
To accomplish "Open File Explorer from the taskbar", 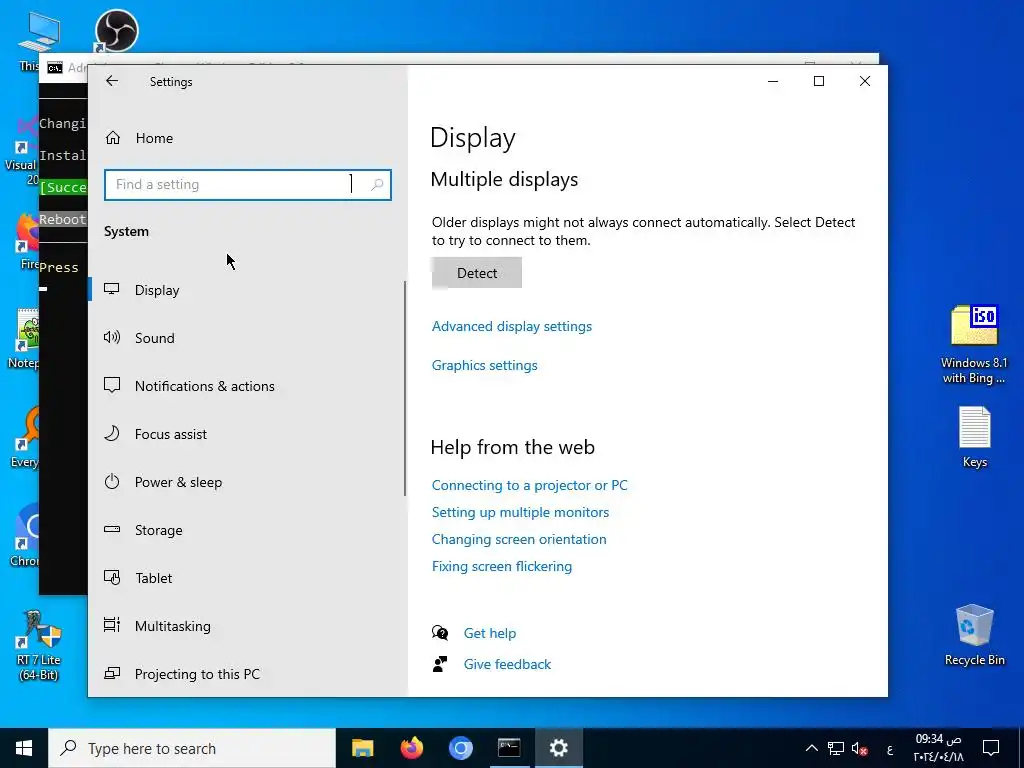I will [x=362, y=748].
